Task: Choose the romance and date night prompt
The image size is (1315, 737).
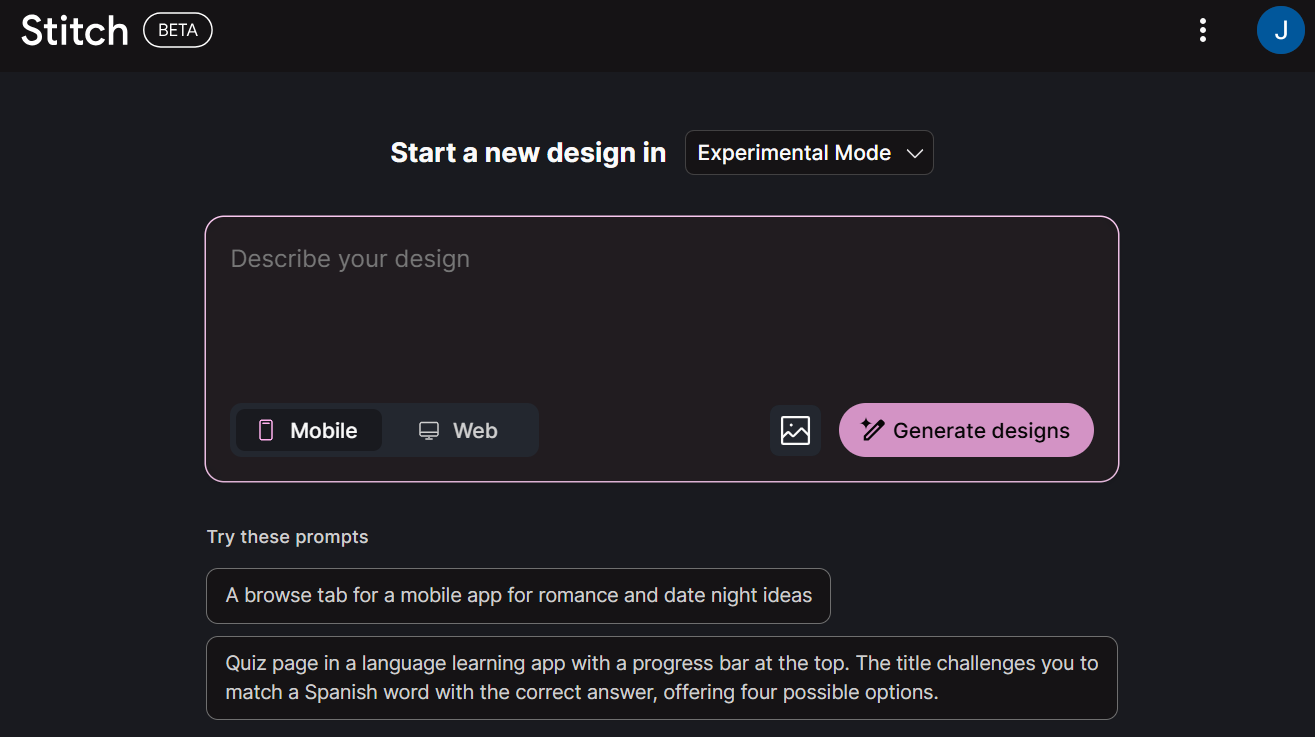Action: click(x=518, y=596)
